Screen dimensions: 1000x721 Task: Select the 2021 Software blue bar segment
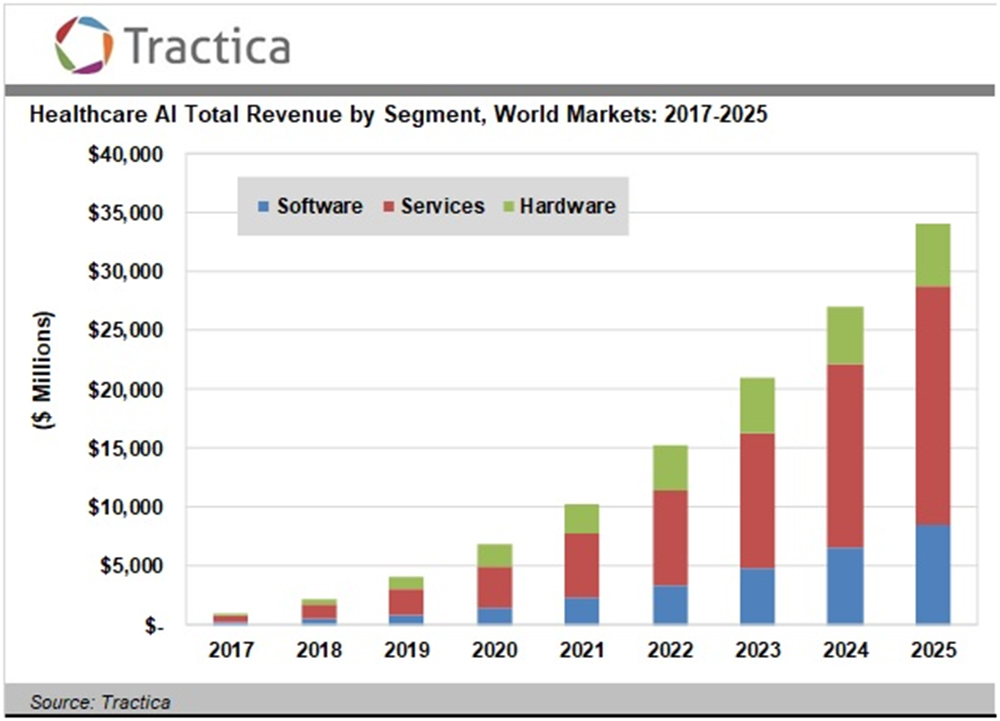582,611
